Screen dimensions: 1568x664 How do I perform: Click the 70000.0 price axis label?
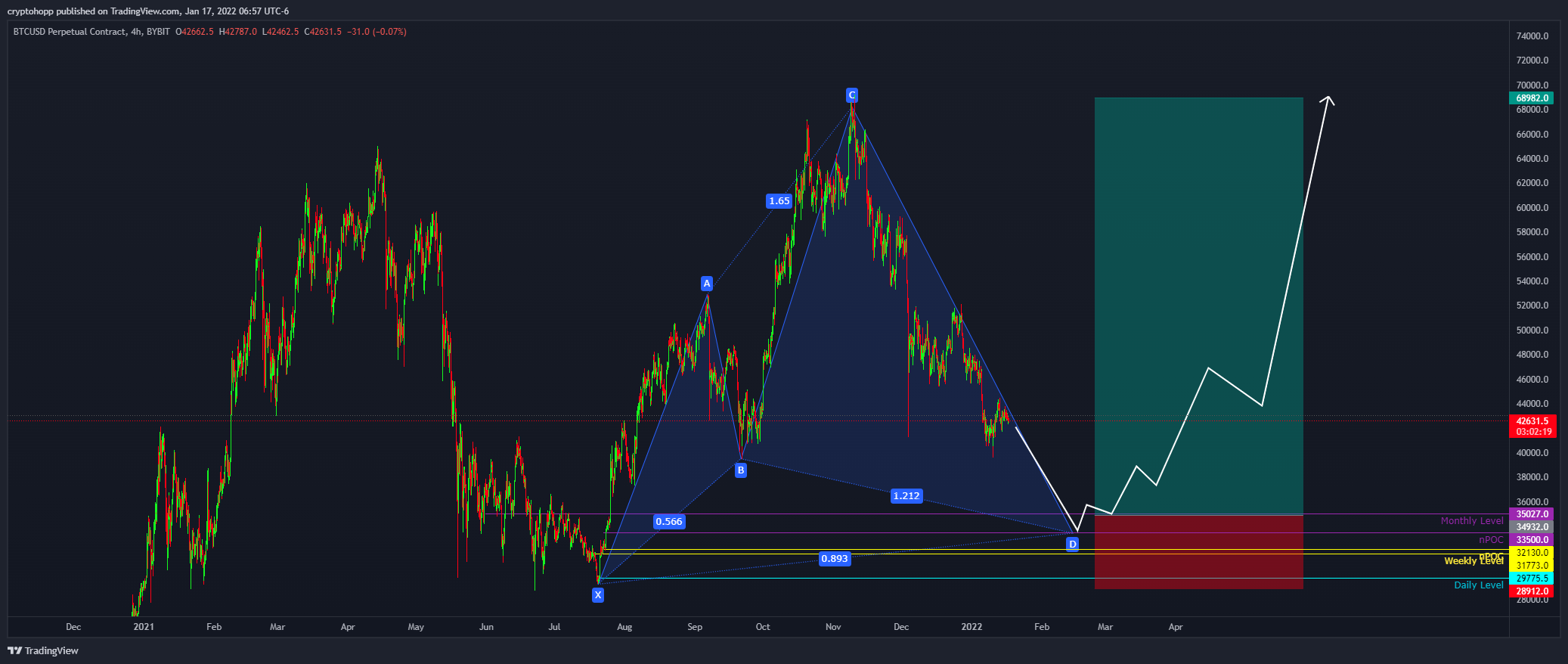1532,85
